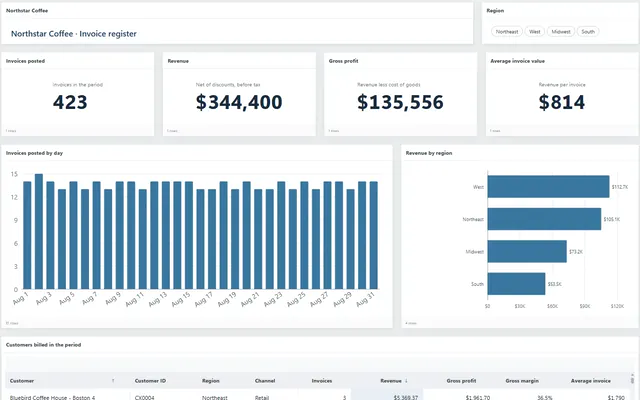Click the 'Revenue by region' heading
The image size is (640, 400).
[429, 153]
